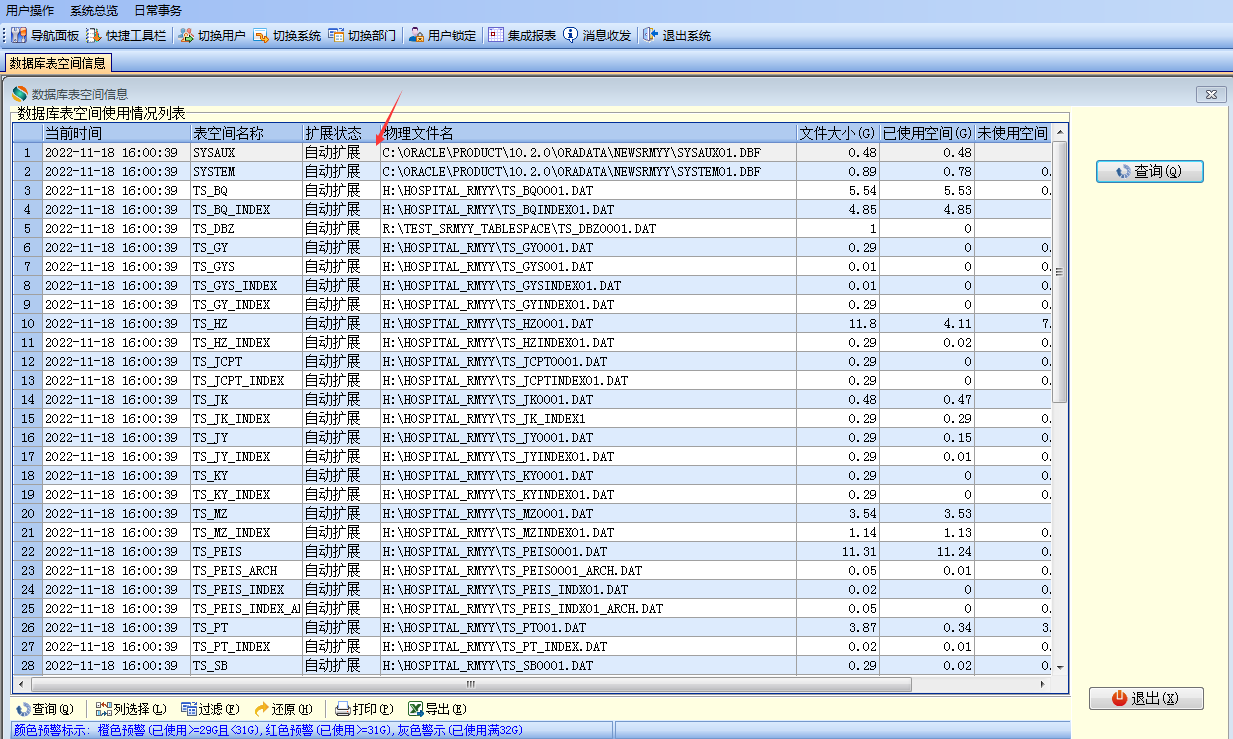Select the 数据库表空间信息 tab
This screenshot has width=1233, height=739.
57,63
